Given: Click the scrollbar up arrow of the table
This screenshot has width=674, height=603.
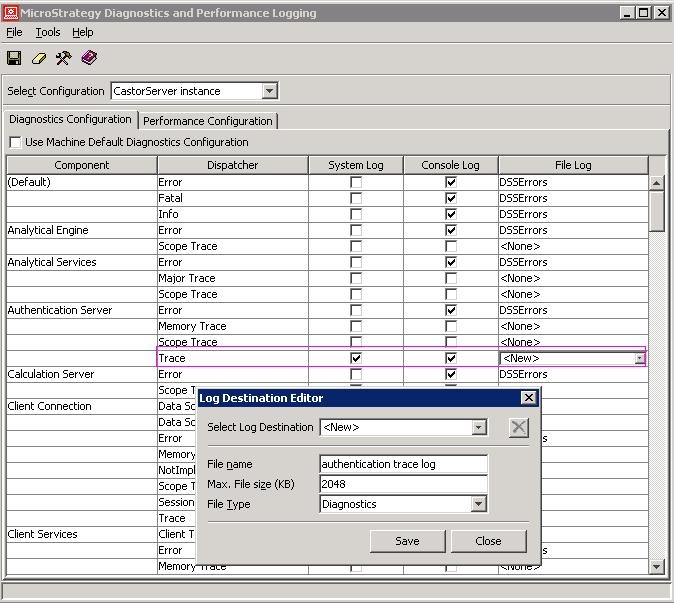Looking at the screenshot, I should (656, 183).
